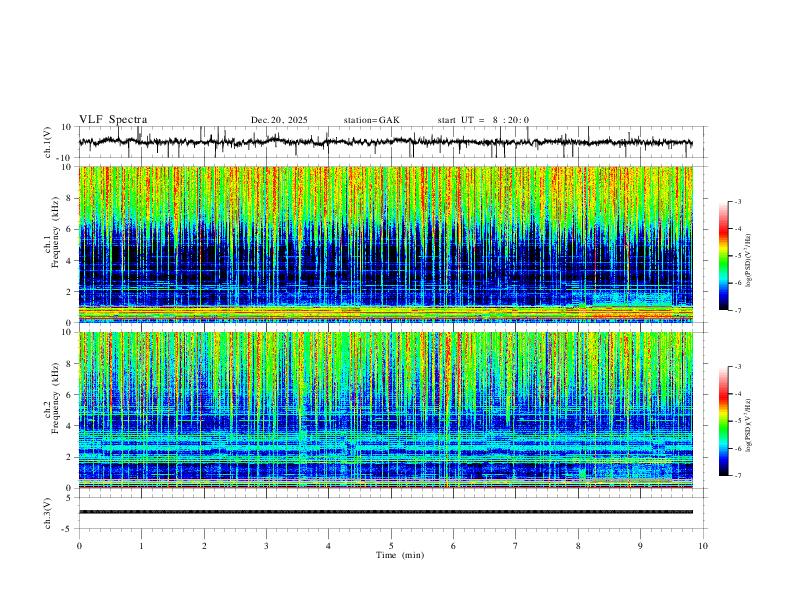This screenshot has width=792, height=612.
Task: Select the date text "Dec. 20, 2025"
Action: (279, 120)
